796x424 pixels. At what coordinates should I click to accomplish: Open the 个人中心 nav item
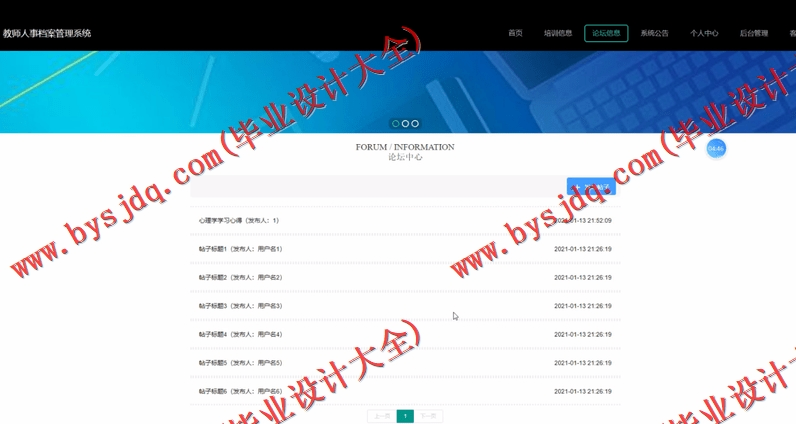704,33
